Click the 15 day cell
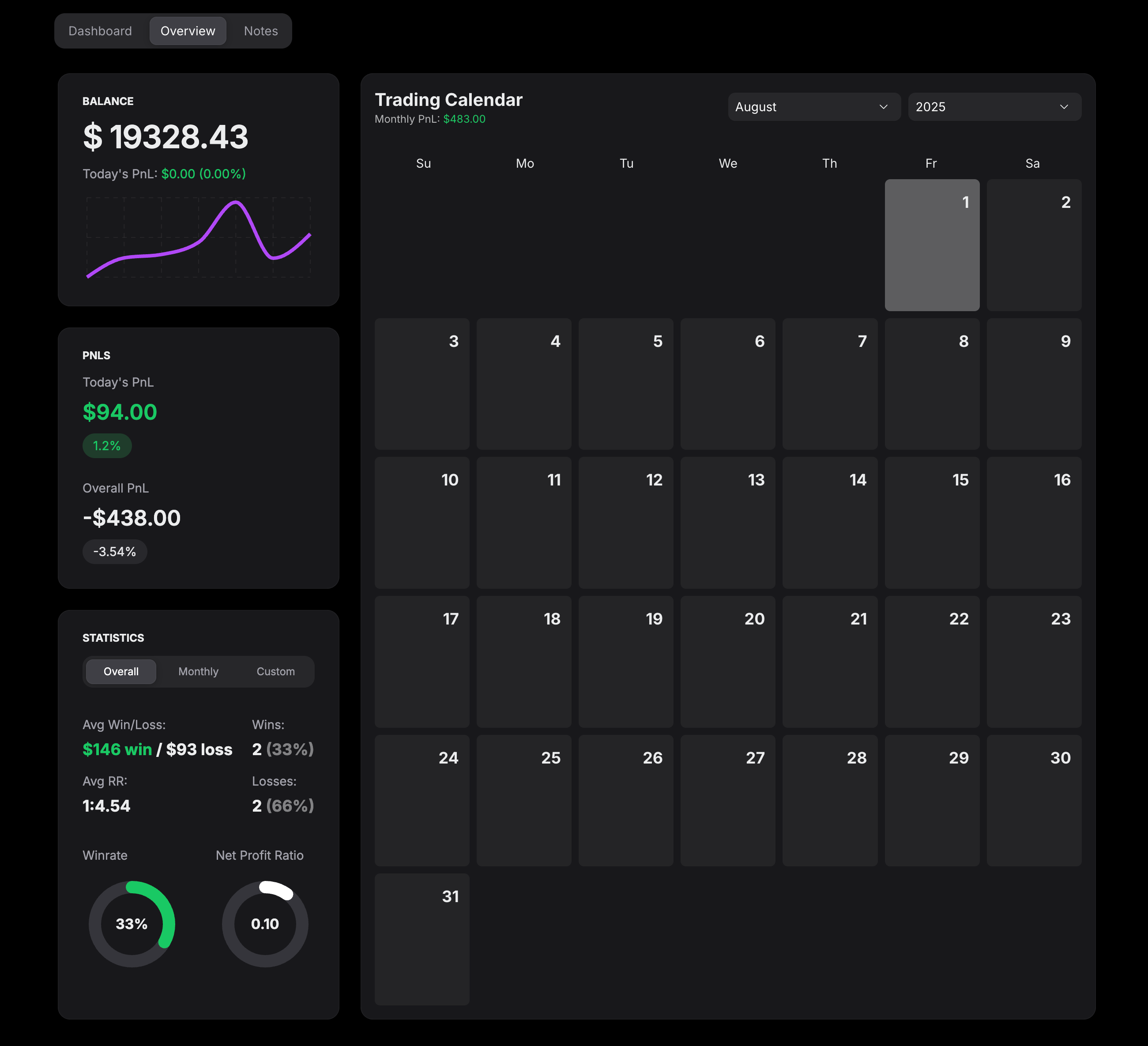The height and width of the screenshot is (1046, 1148). pos(932,523)
